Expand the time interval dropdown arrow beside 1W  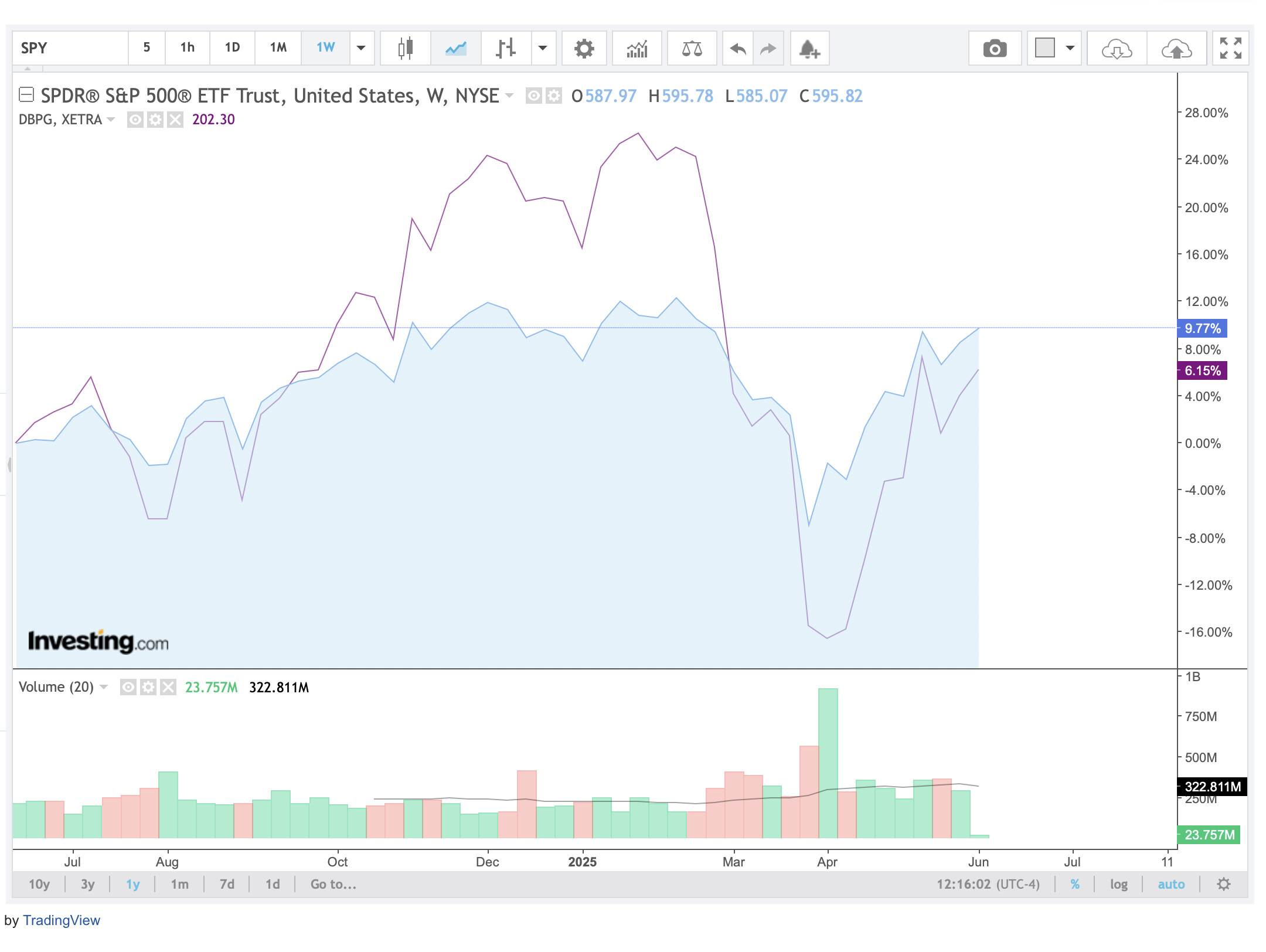(x=361, y=48)
